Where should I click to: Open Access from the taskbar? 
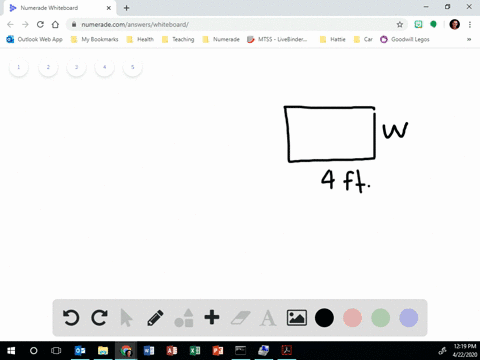(172, 351)
